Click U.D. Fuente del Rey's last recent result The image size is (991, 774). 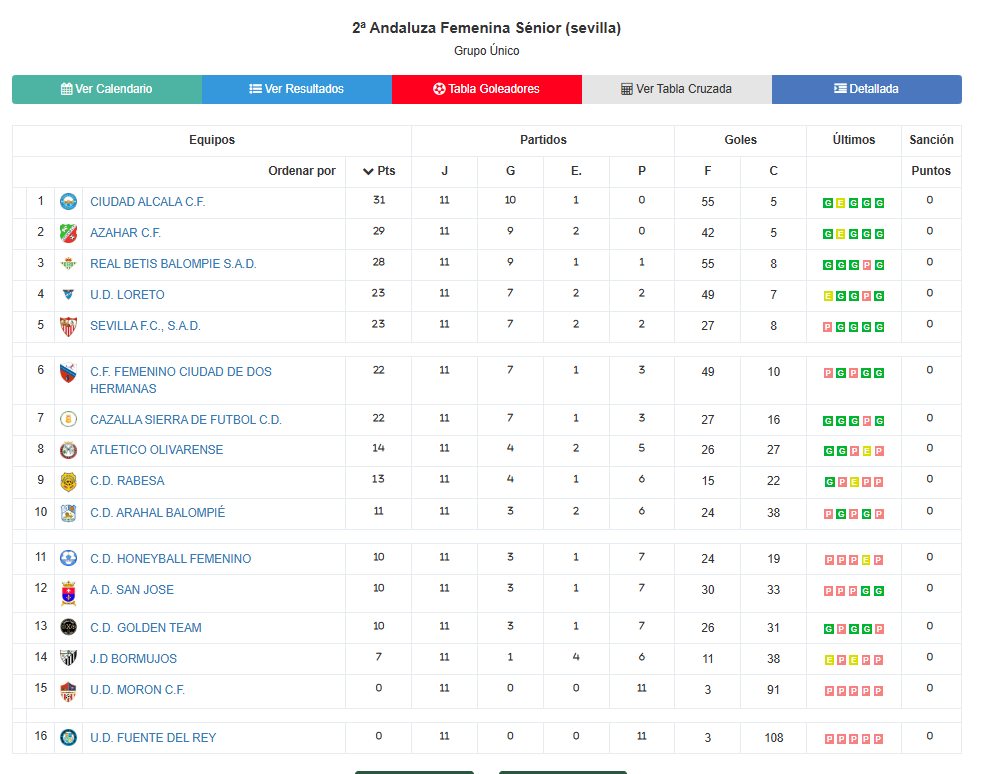click(879, 739)
